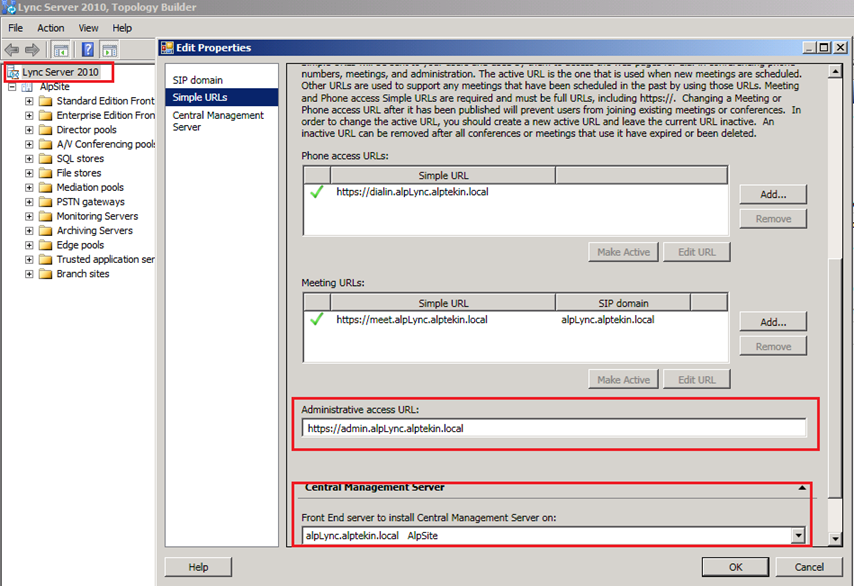
Task: Click the Back arrow in the toolbar
Action: 12,50
